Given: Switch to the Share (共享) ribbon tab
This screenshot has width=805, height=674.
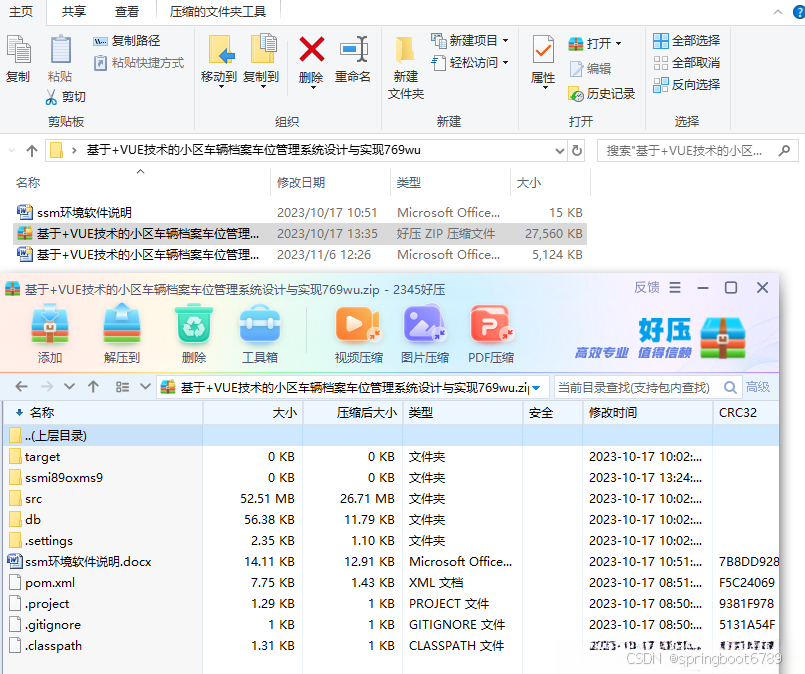Looking at the screenshot, I should click(x=74, y=11).
